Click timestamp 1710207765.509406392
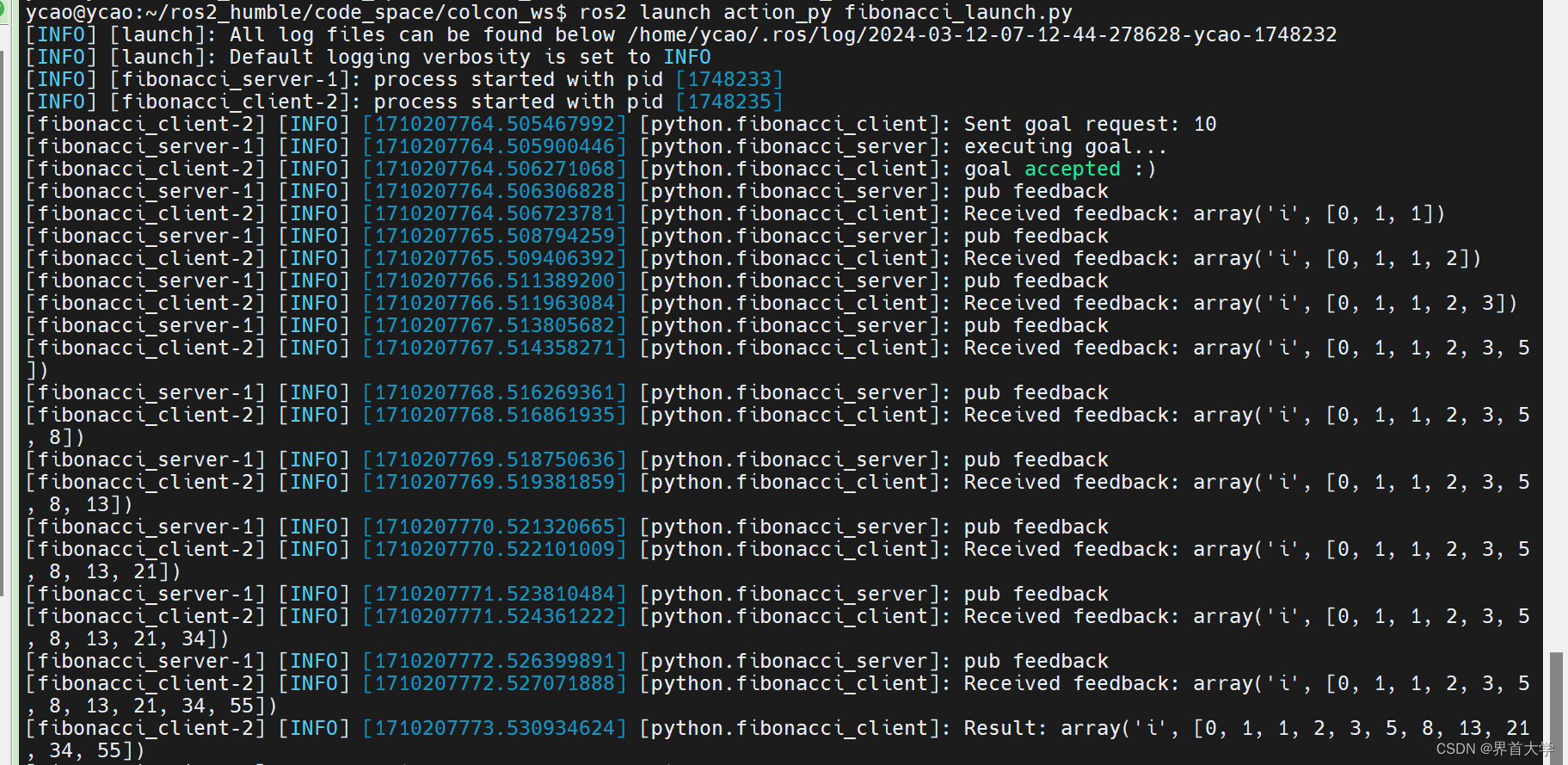Image resolution: width=1568 pixels, height=765 pixels. tap(495, 258)
